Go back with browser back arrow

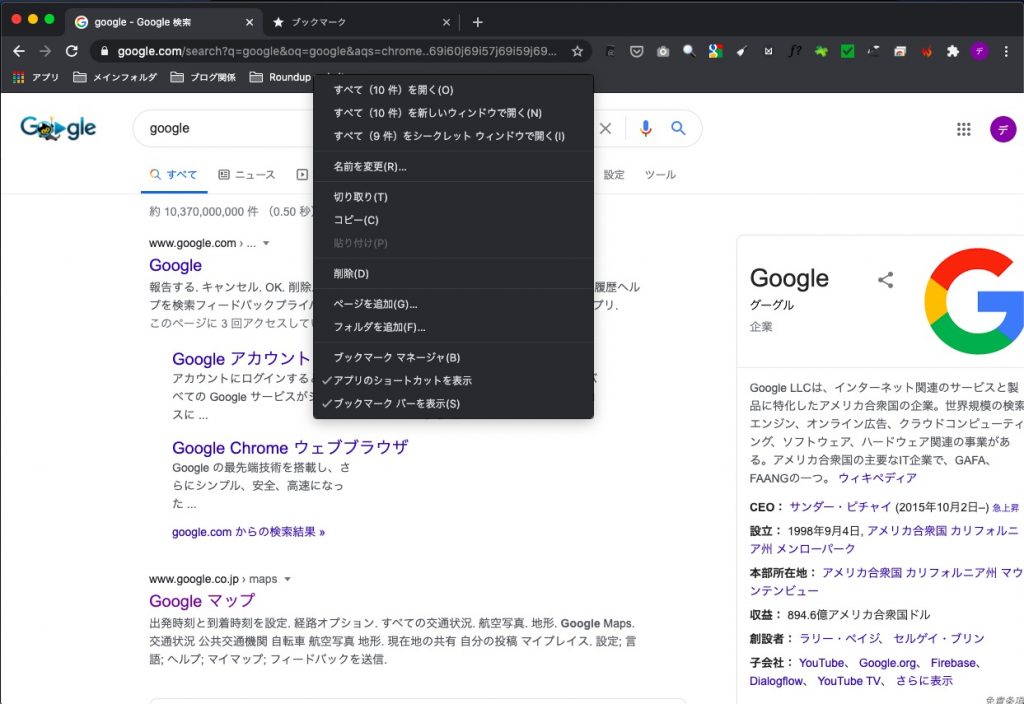coord(19,51)
